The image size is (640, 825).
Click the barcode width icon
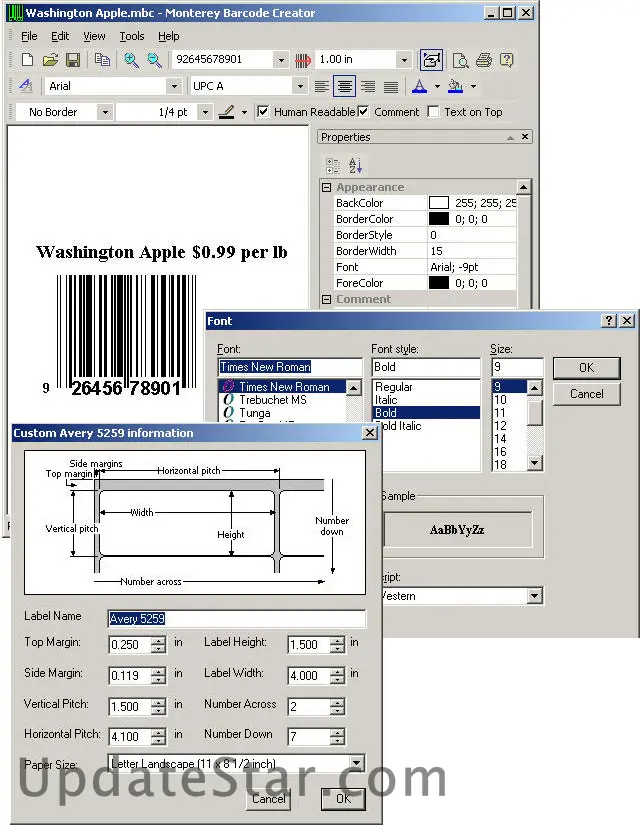[x=303, y=61]
